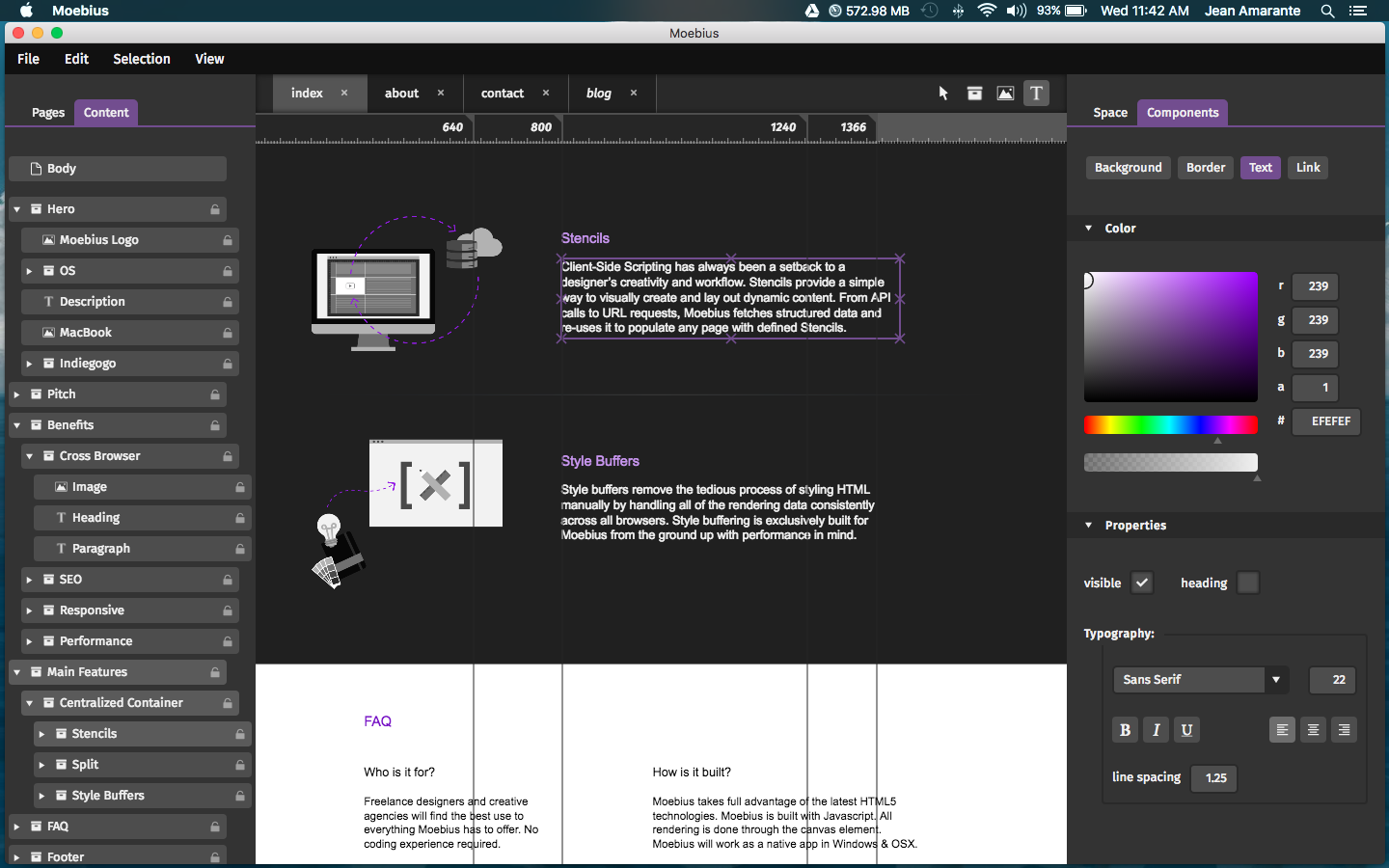Show Background settings

(x=1129, y=168)
